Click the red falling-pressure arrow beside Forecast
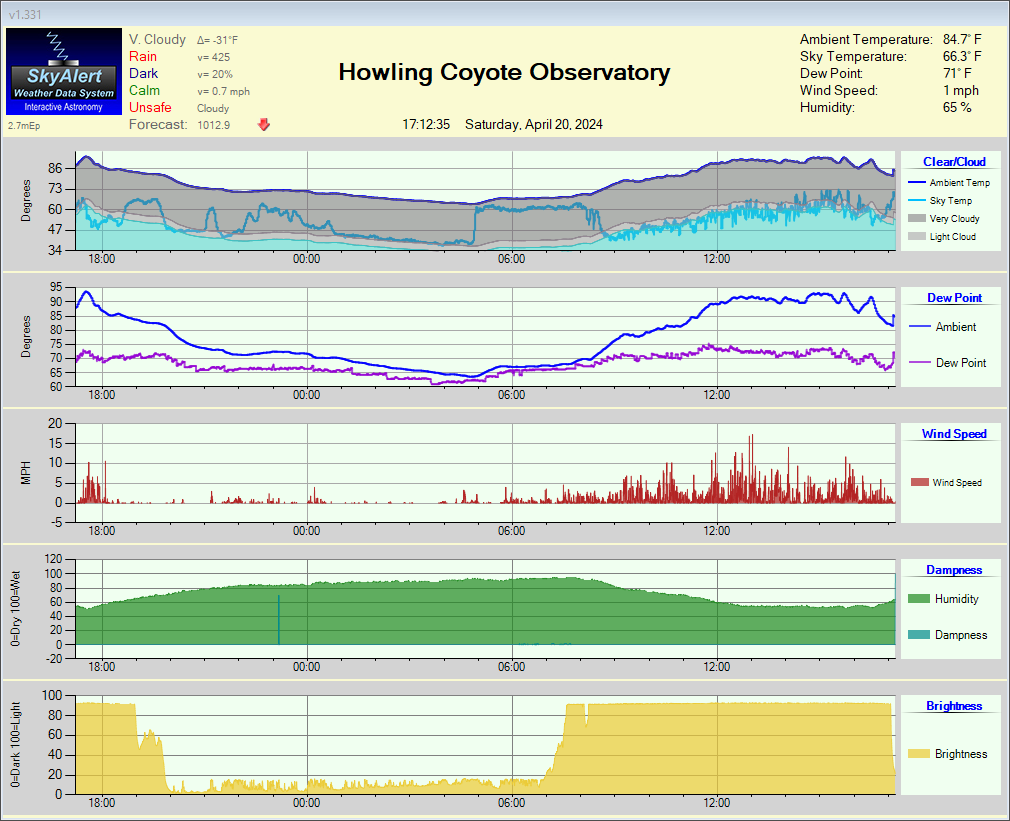The height and width of the screenshot is (821, 1010). point(264,125)
